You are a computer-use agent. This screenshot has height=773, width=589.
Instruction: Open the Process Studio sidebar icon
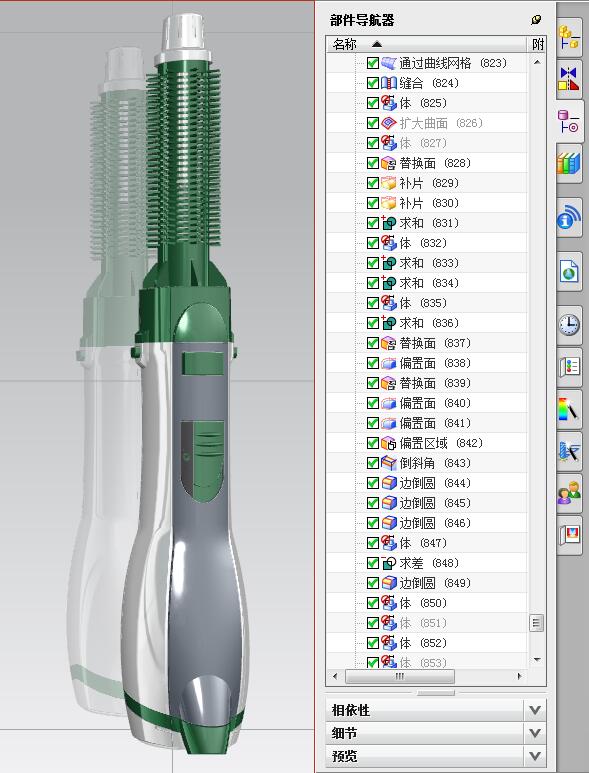click(x=569, y=451)
